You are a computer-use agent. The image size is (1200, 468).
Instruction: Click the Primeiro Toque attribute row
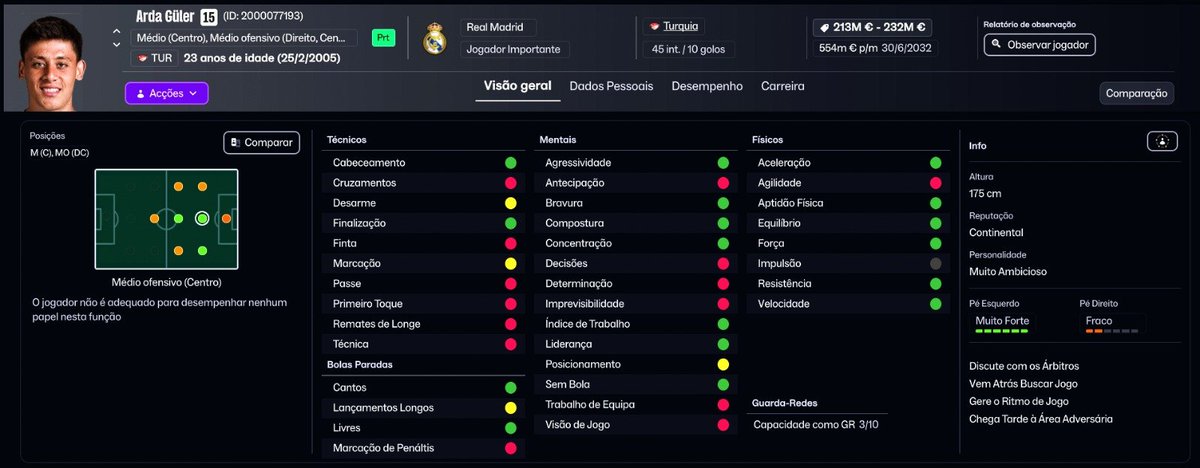[423, 304]
